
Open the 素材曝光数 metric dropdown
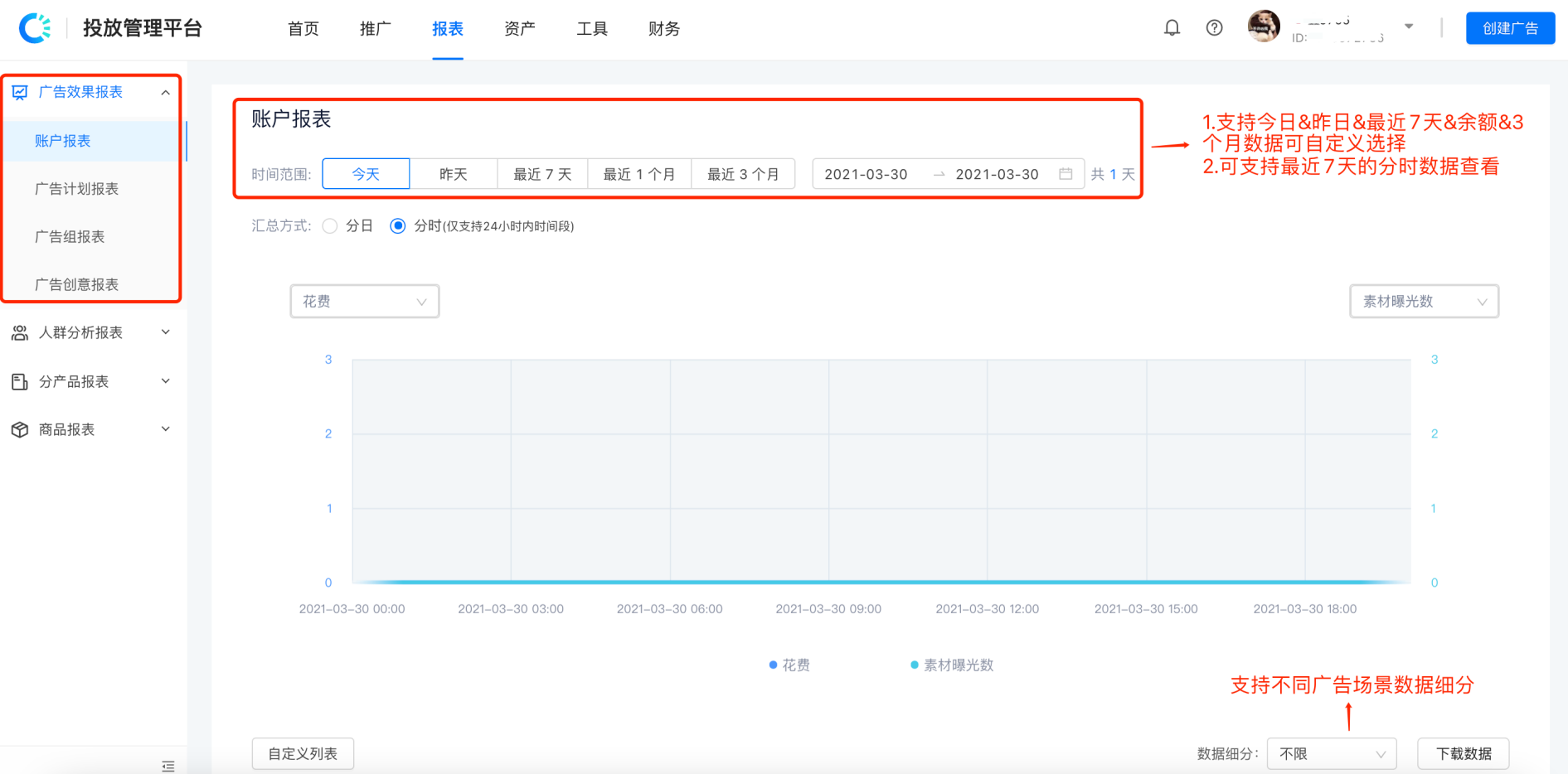coord(1423,301)
